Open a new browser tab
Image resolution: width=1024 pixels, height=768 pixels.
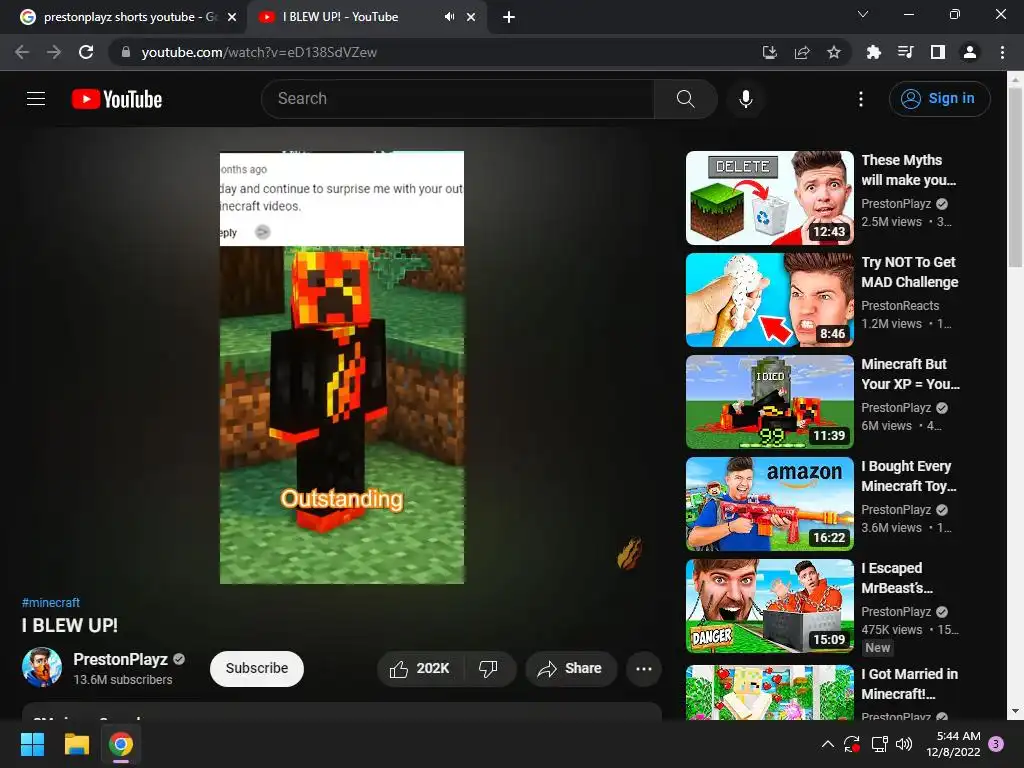pyautogui.click(x=509, y=17)
